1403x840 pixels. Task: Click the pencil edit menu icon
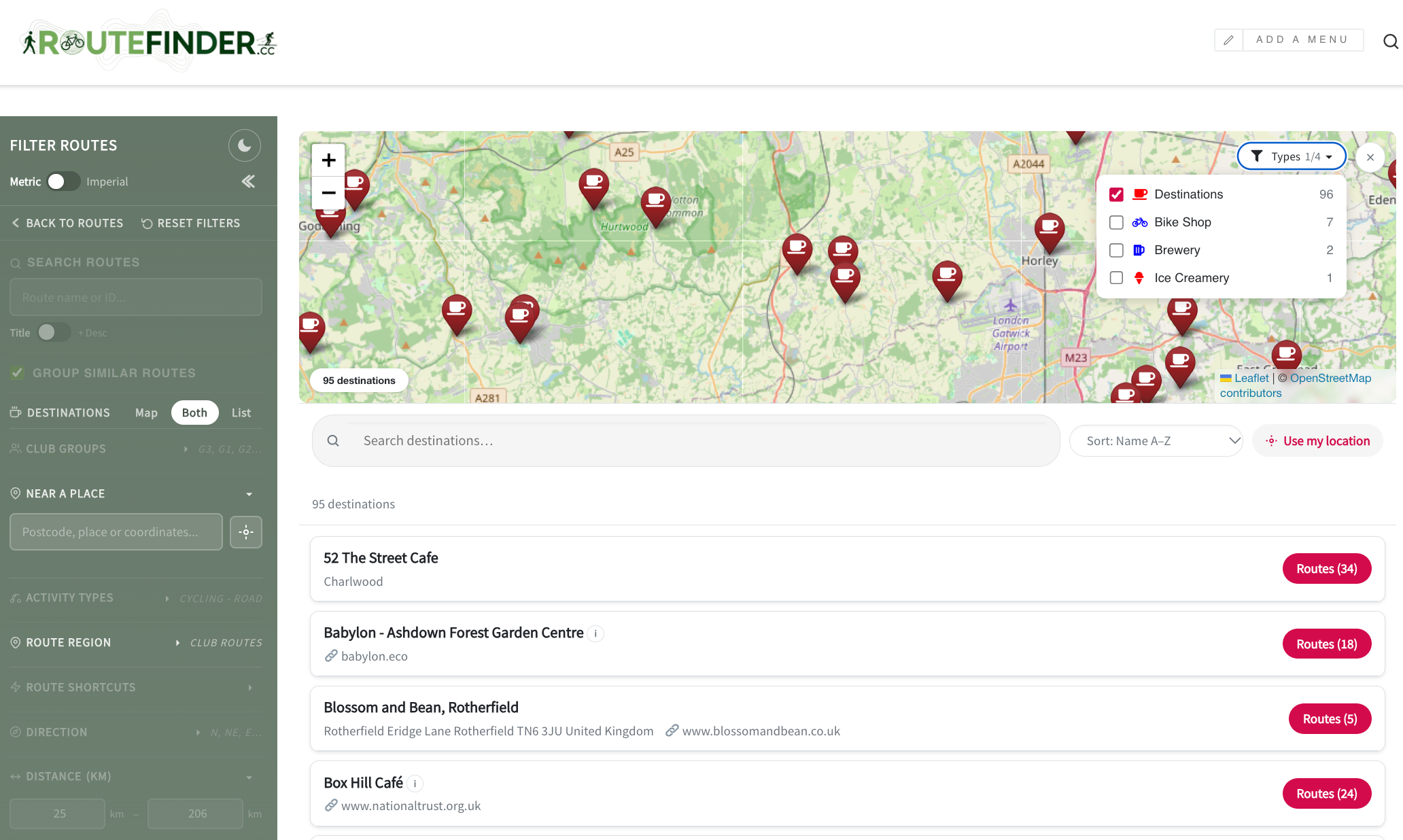(1228, 40)
